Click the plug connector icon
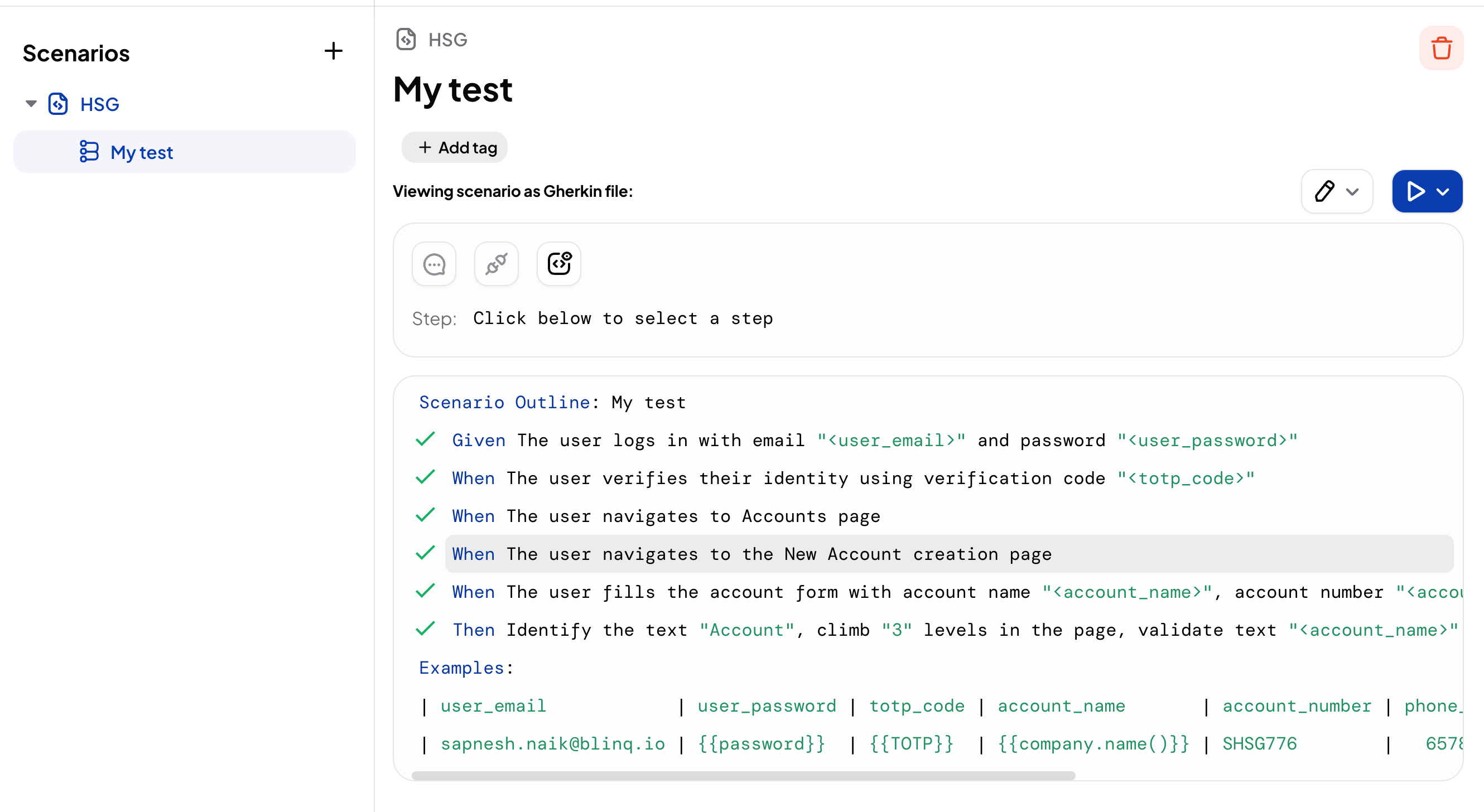1484x812 pixels. click(x=496, y=264)
